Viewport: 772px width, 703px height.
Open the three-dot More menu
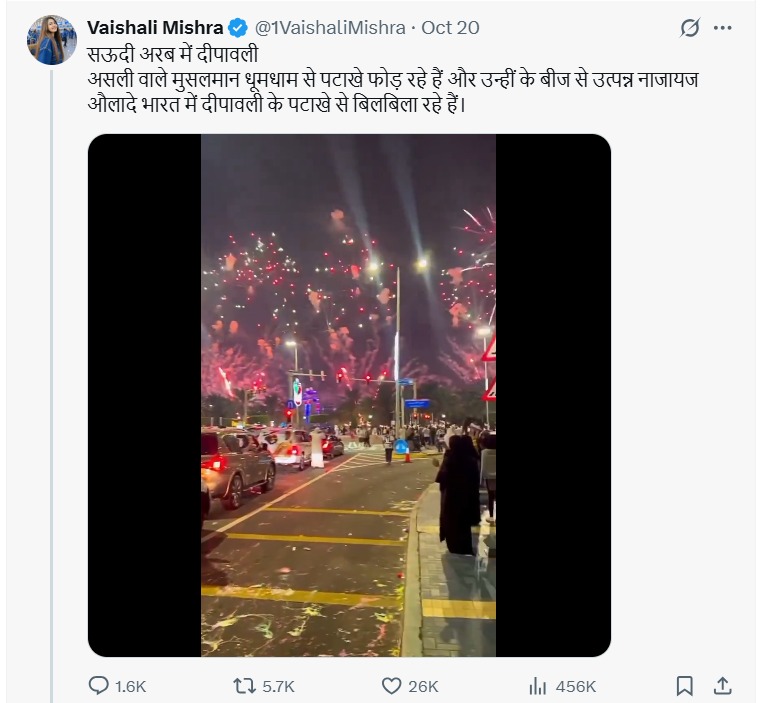coord(723,28)
